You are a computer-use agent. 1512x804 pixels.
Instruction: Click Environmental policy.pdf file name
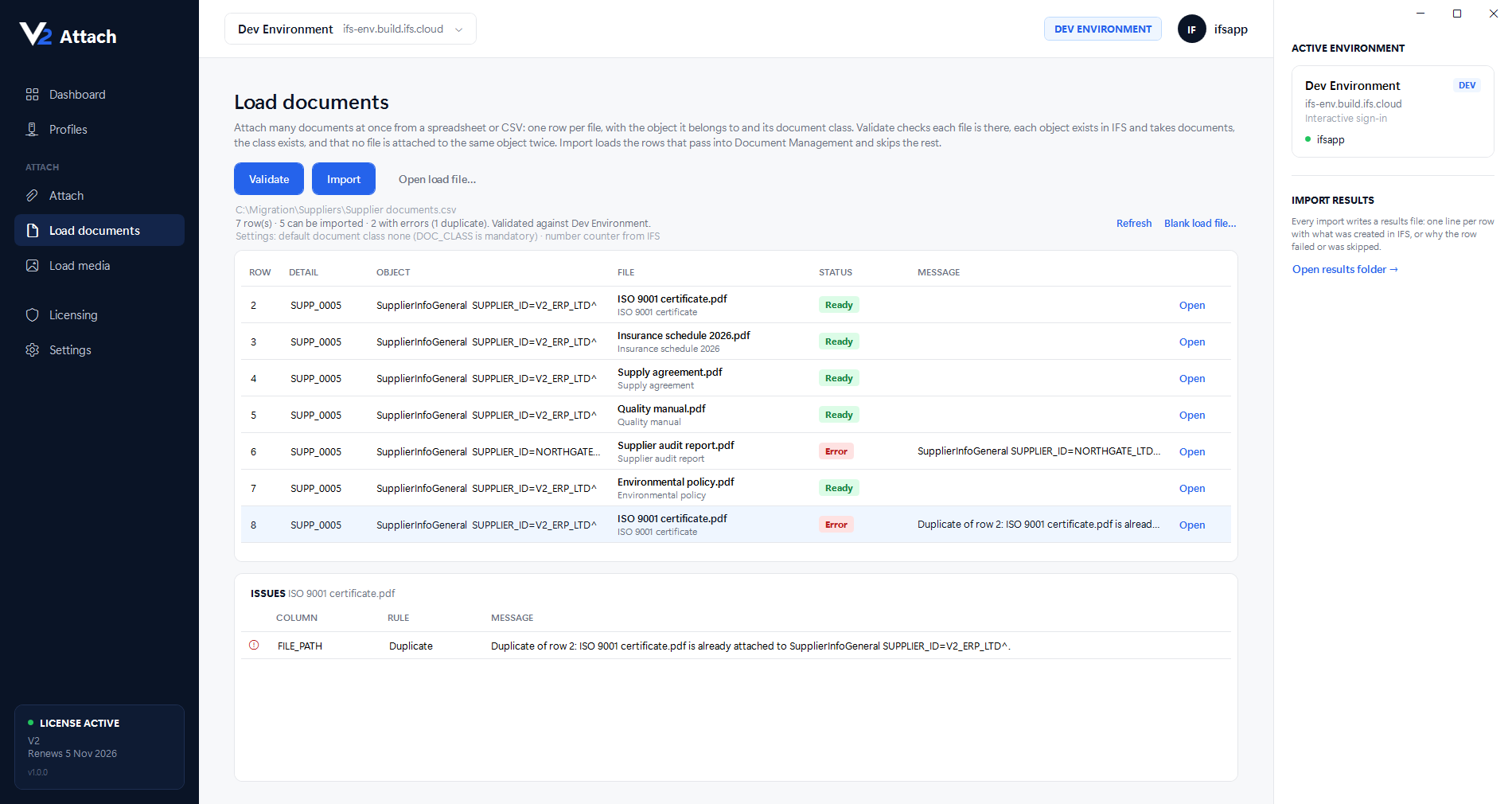point(676,482)
